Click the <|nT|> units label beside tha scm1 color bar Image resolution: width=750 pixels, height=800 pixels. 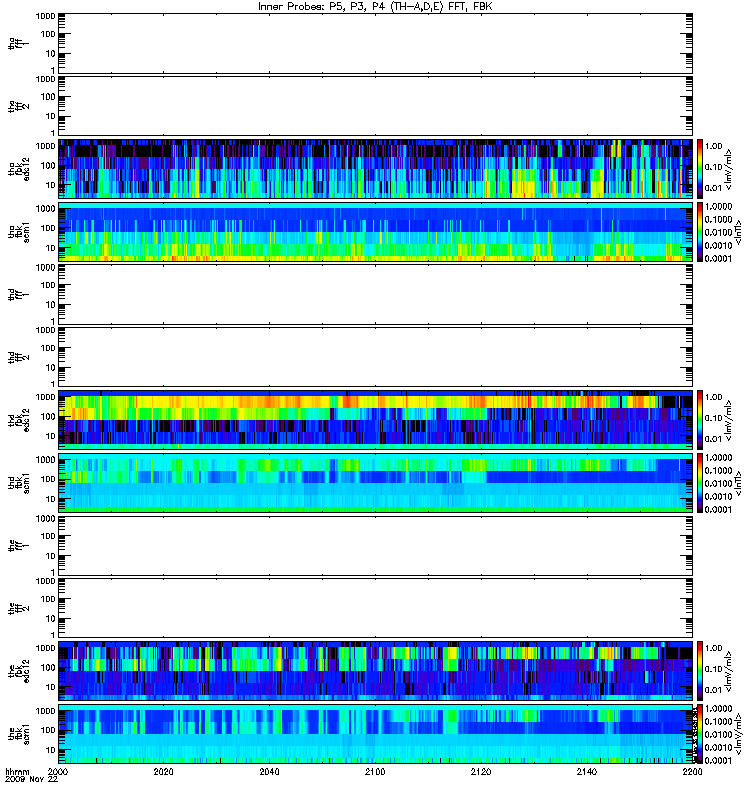pos(737,232)
